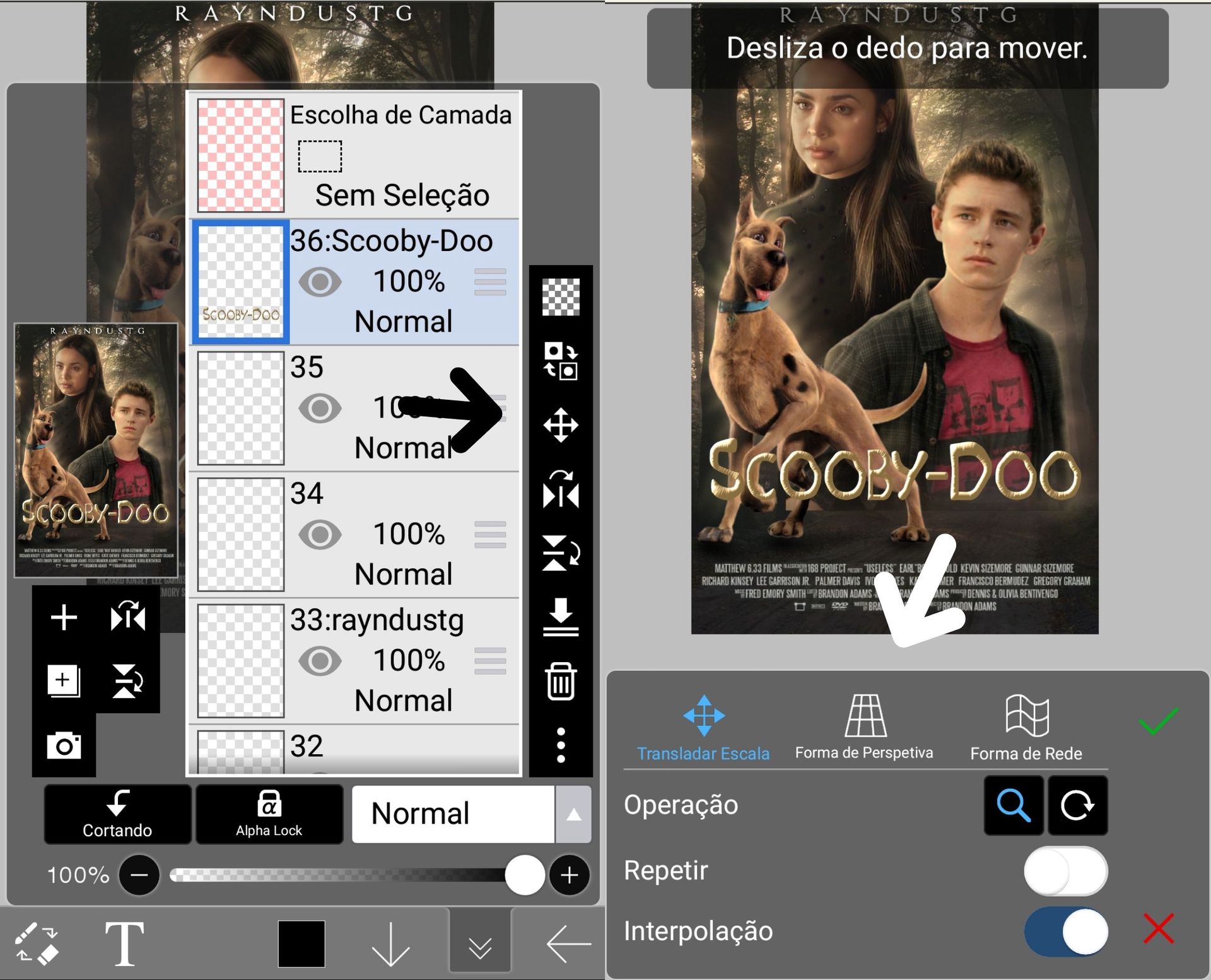Grab layer 33 reorder handle
1211x980 pixels.
(x=490, y=661)
